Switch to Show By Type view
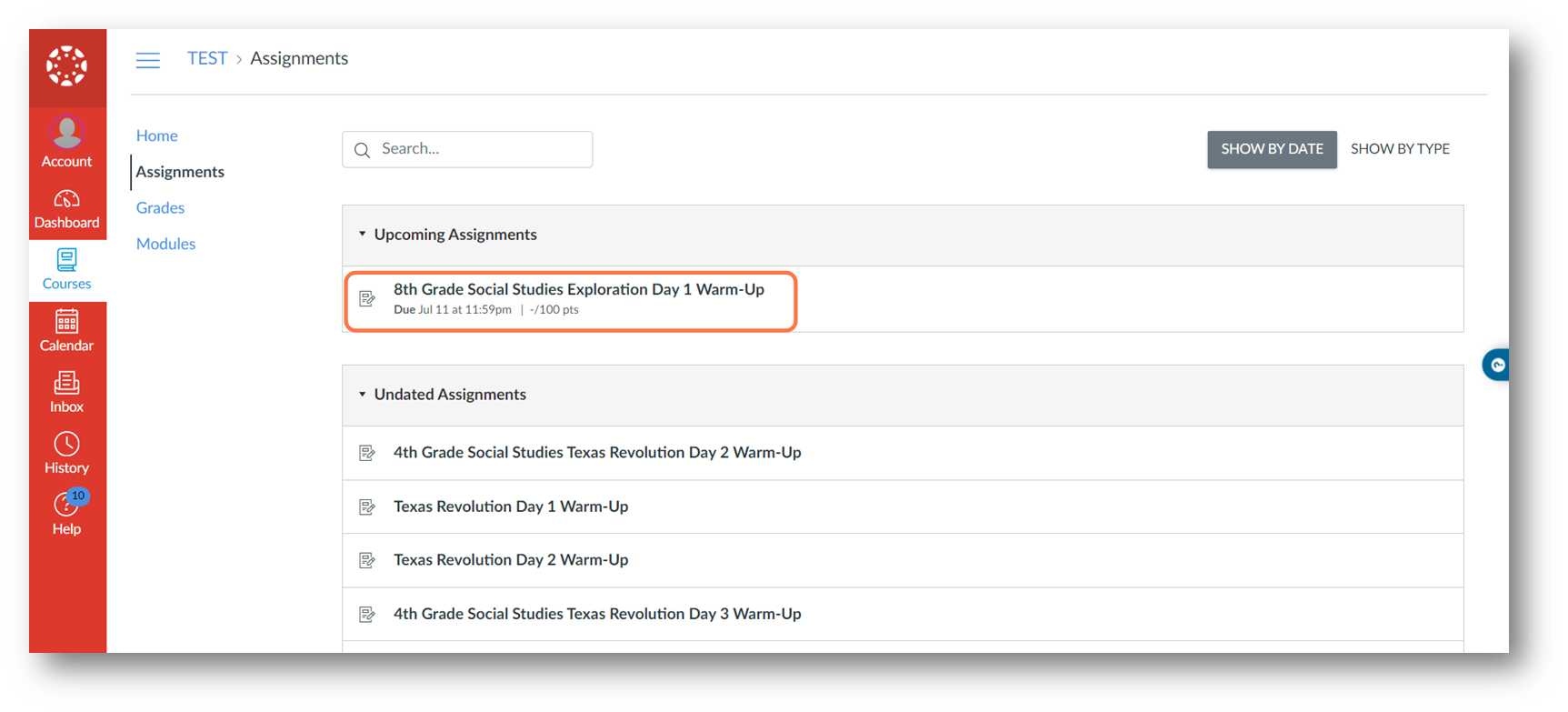1568x712 pixels. coord(1400,149)
